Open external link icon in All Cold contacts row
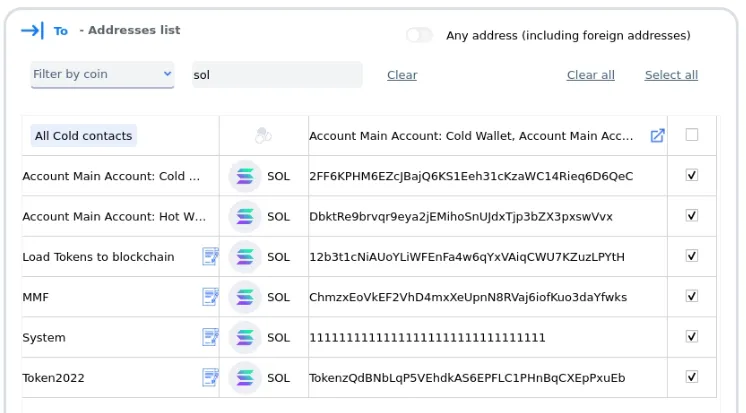This screenshot has height=413, width=746. coord(657,136)
